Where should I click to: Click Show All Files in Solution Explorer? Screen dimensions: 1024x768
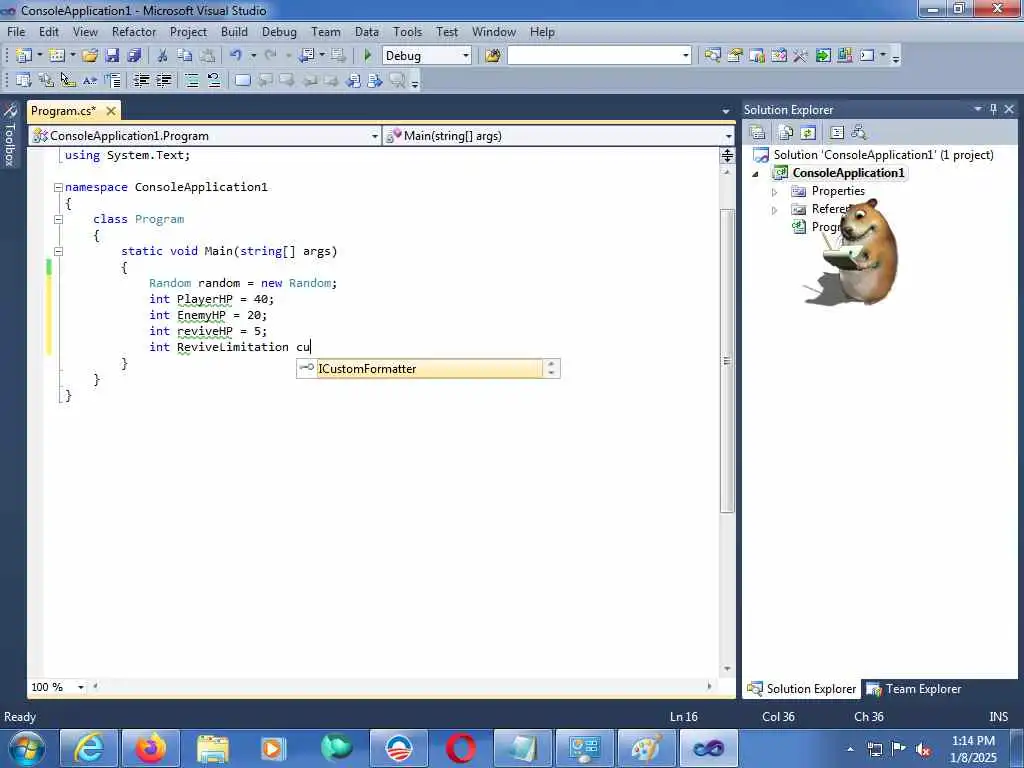point(786,133)
